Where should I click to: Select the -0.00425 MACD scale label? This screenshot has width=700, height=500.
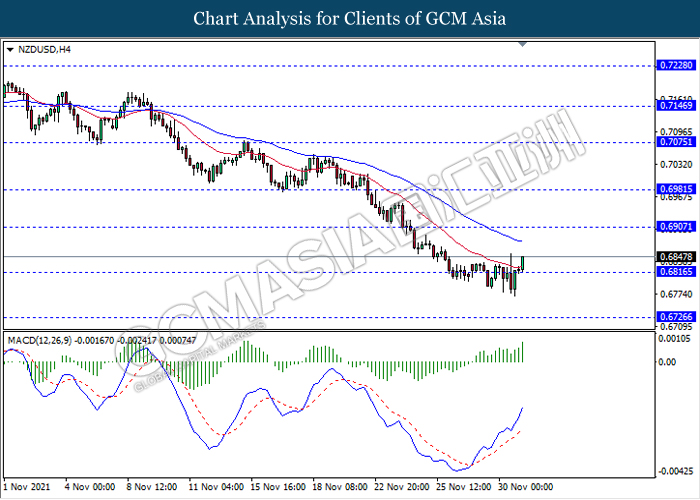point(672,471)
